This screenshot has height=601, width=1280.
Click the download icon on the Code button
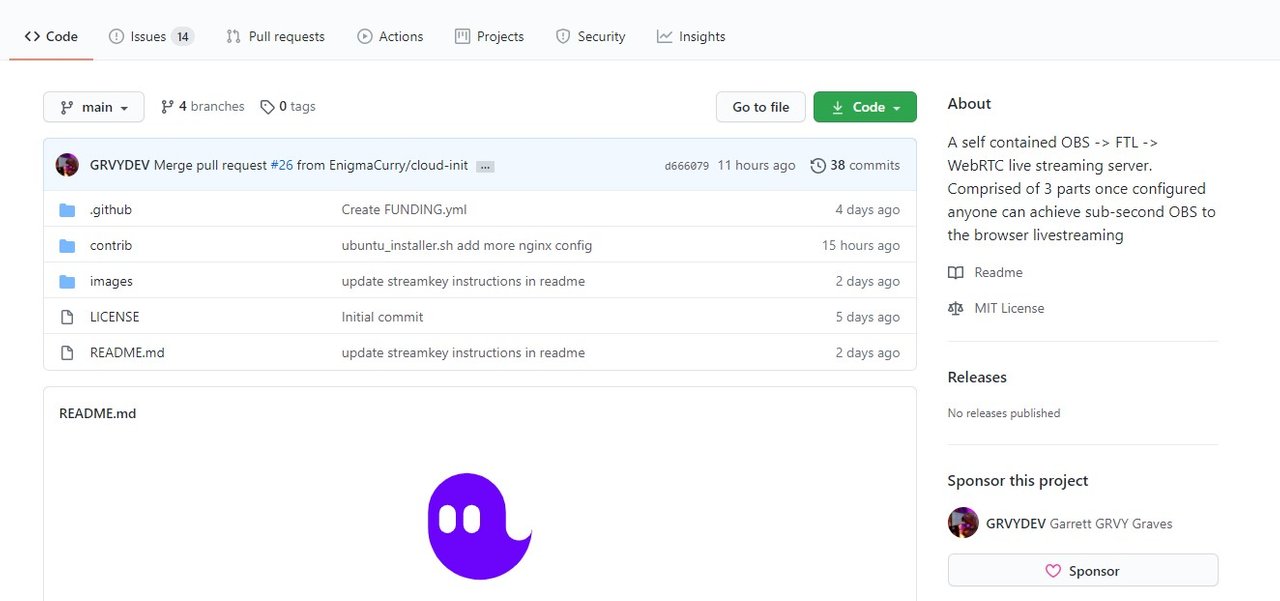[838, 108]
